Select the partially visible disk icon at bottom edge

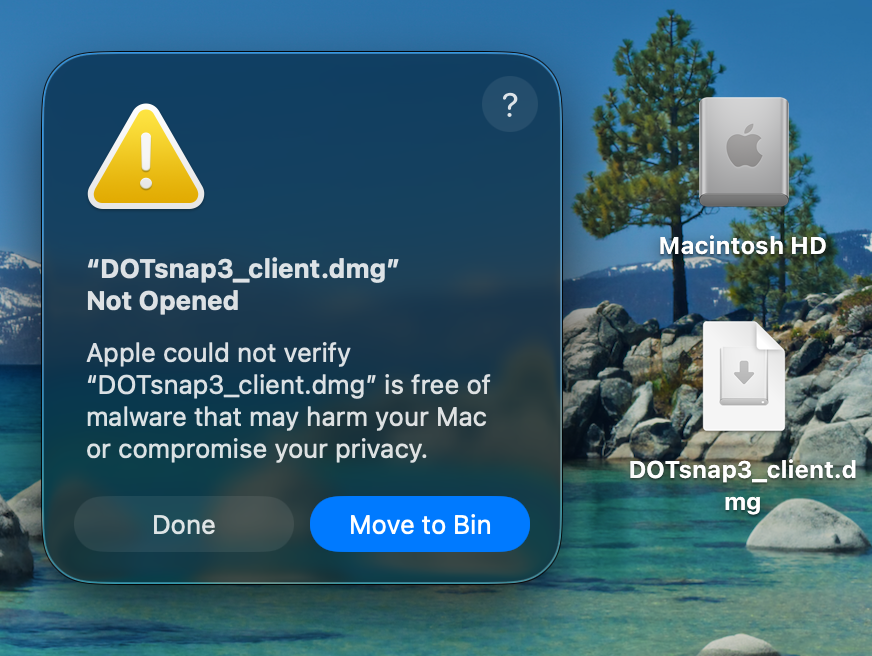pos(738,645)
